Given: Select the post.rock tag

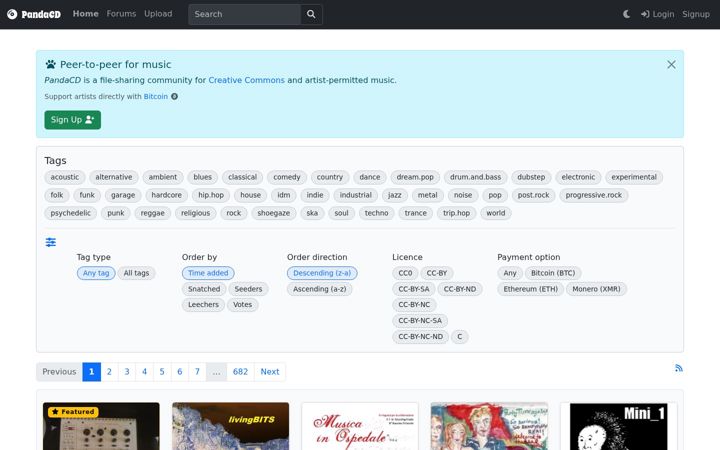Looking at the screenshot, I should click(x=534, y=195).
